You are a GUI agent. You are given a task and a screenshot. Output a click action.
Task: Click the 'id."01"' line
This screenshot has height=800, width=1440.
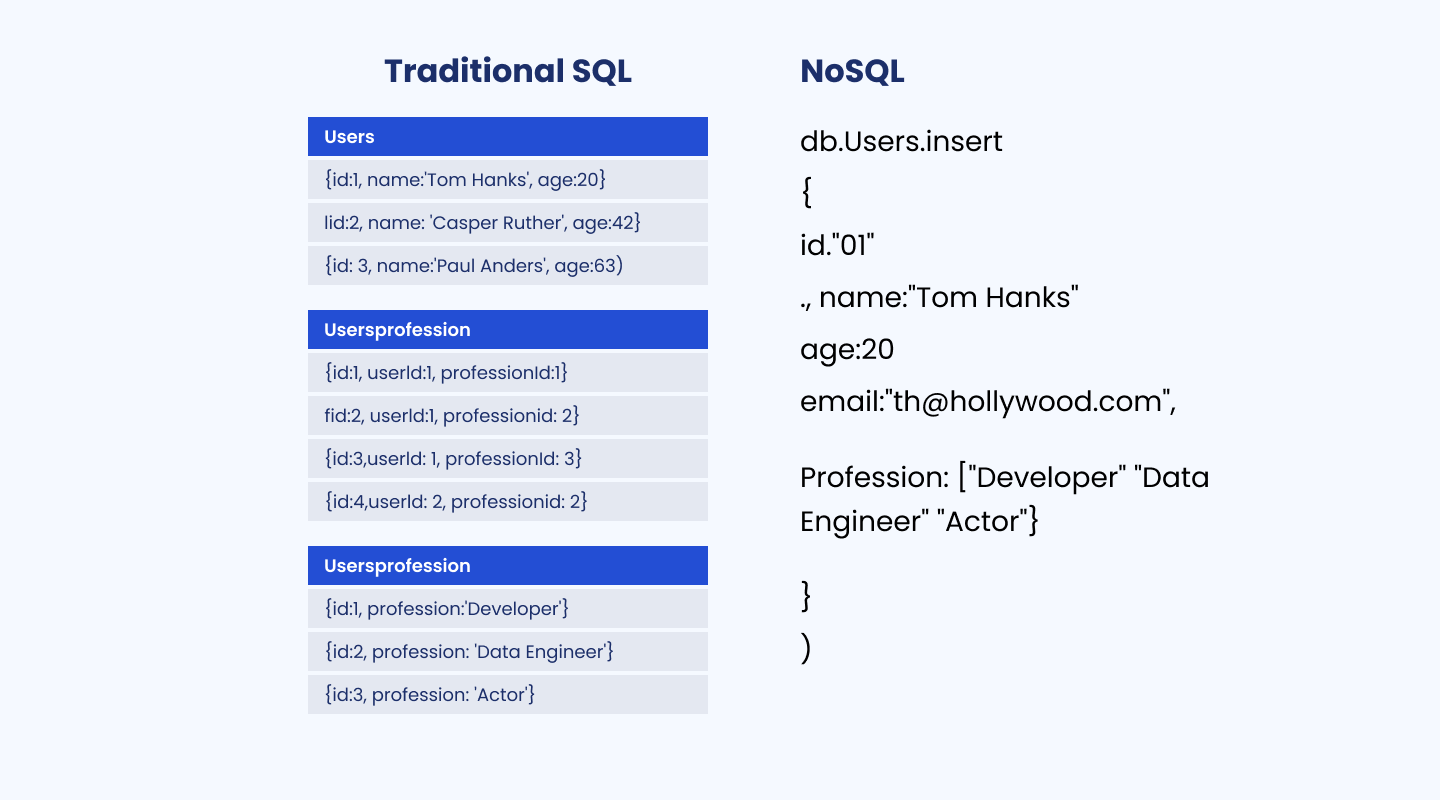838,245
